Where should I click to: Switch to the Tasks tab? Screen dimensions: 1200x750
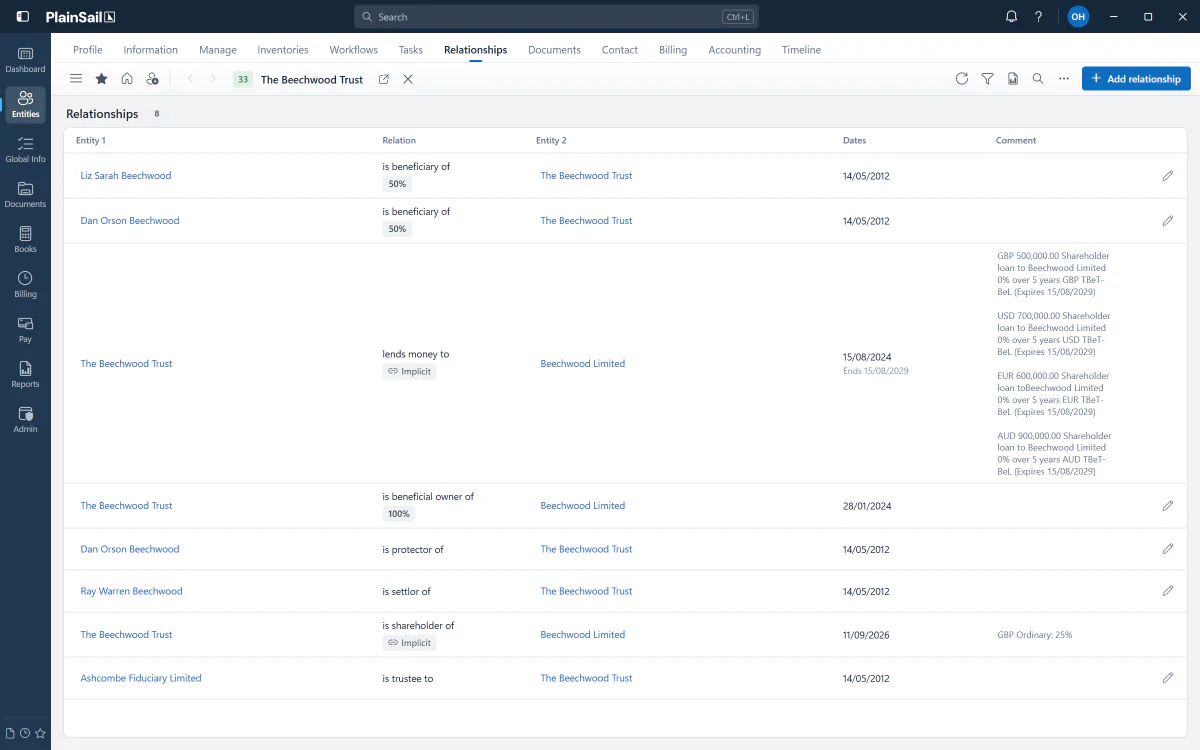pos(411,50)
